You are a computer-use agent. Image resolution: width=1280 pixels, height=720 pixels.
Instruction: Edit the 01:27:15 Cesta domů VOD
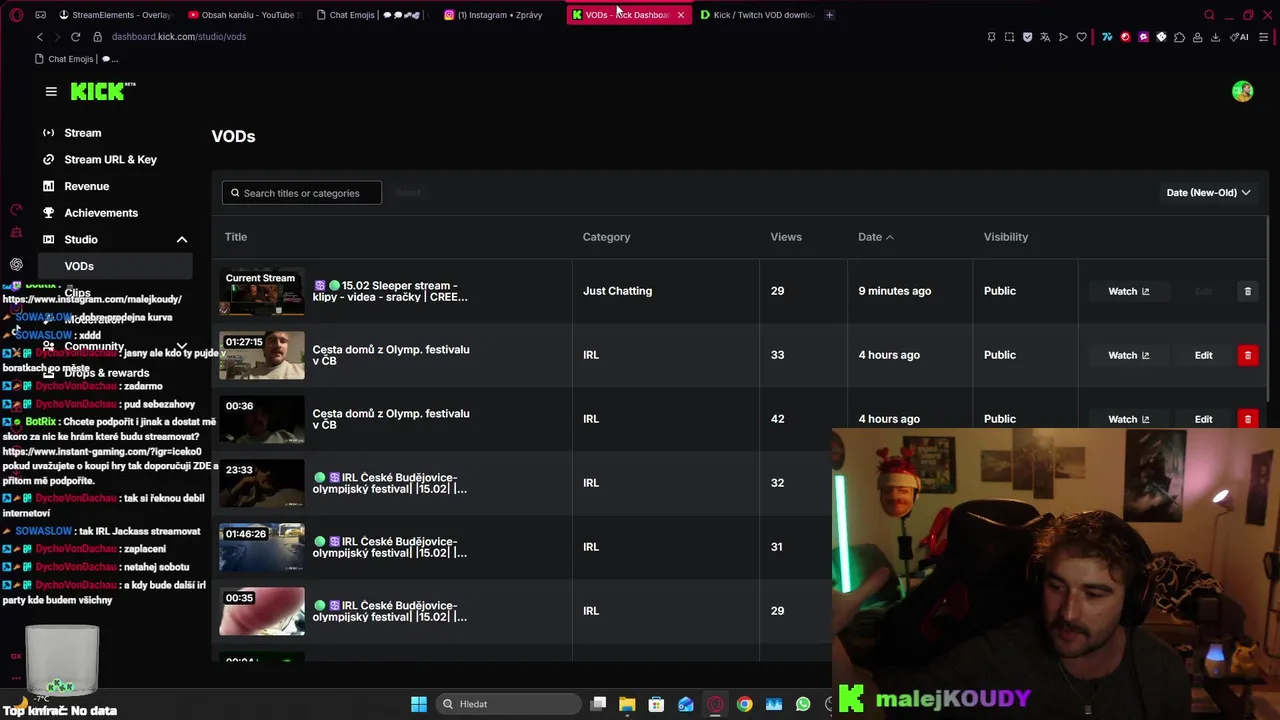[1203, 355]
